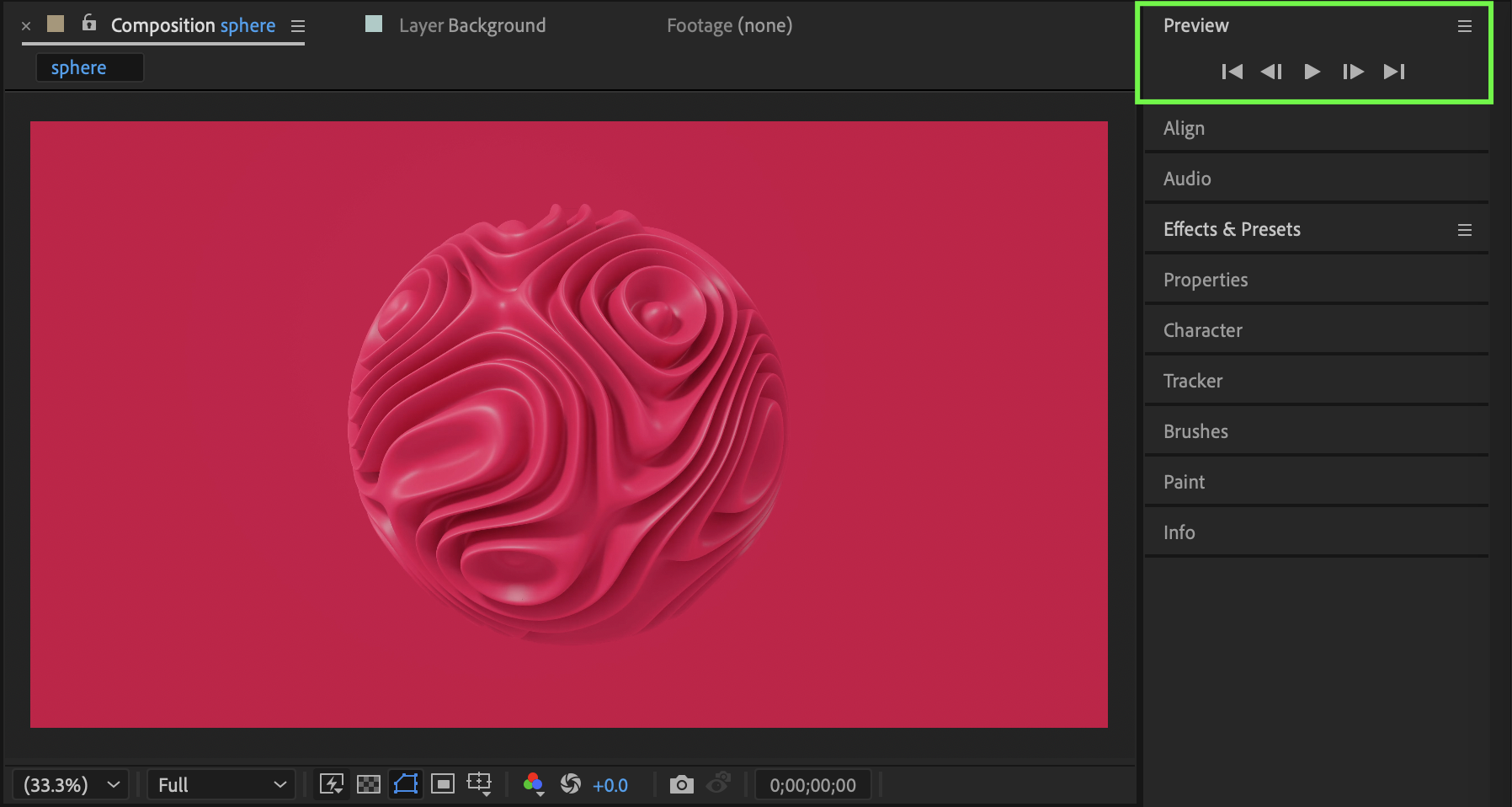Open the Full resolution dropdown

point(221,785)
